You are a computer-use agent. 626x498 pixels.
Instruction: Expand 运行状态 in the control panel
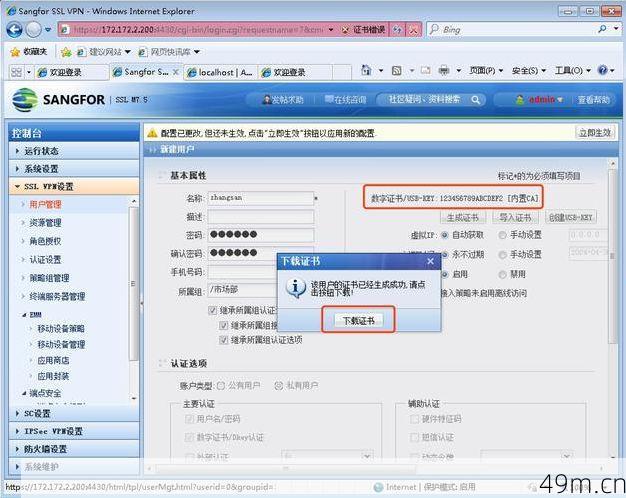pos(74,151)
